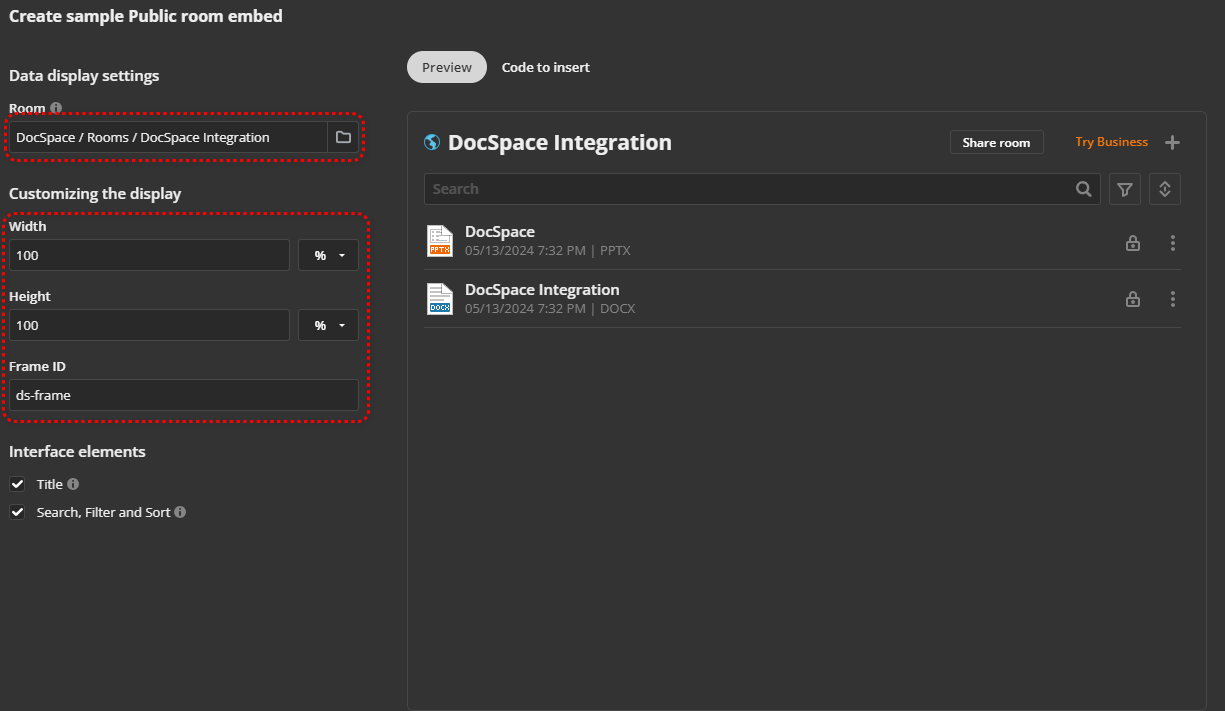Open the sort order button
This screenshot has width=1225, height=711.
coord(1165,189)
